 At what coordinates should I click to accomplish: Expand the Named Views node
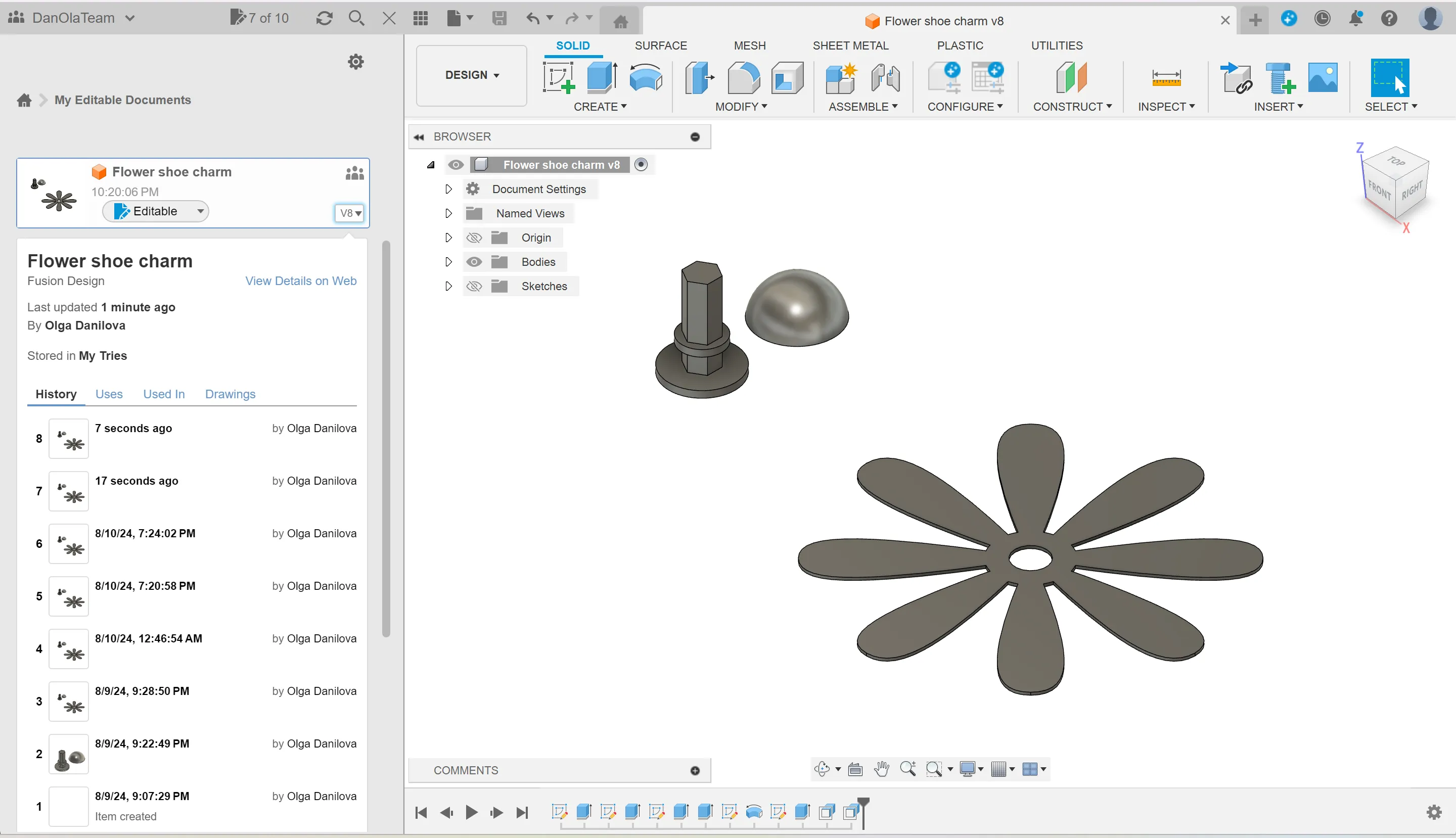point(448,213)
